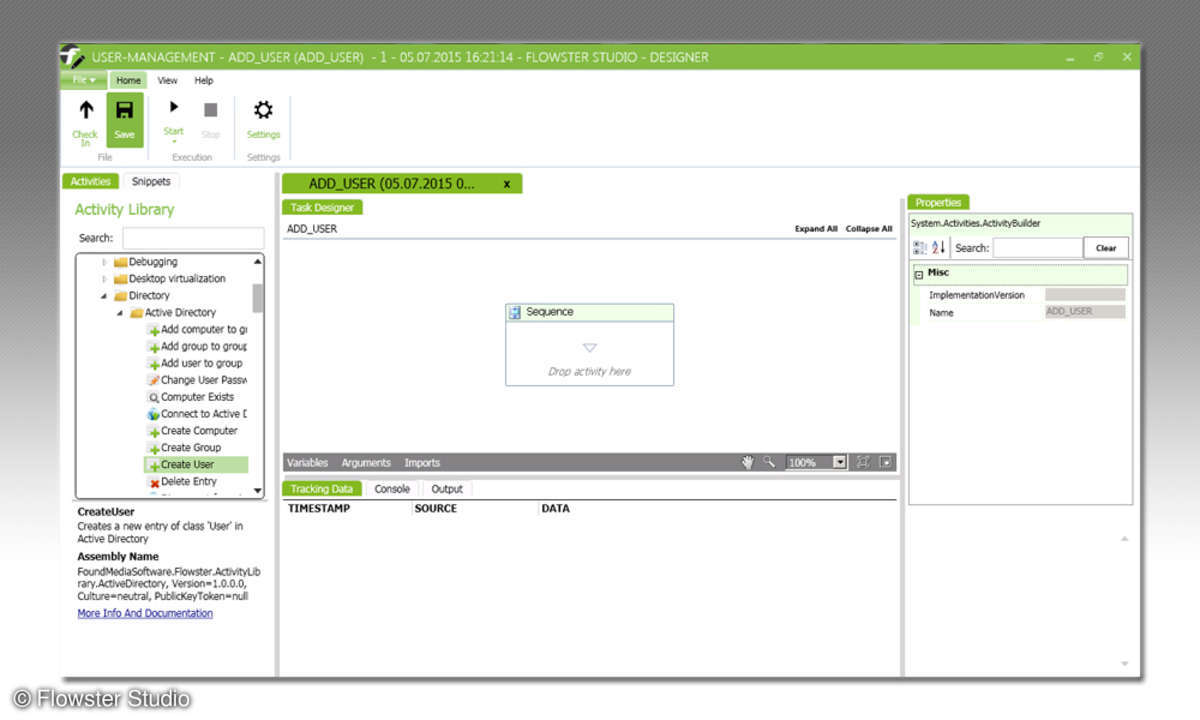
Task: Click the Activity Library search field
Action: point(193,239)
